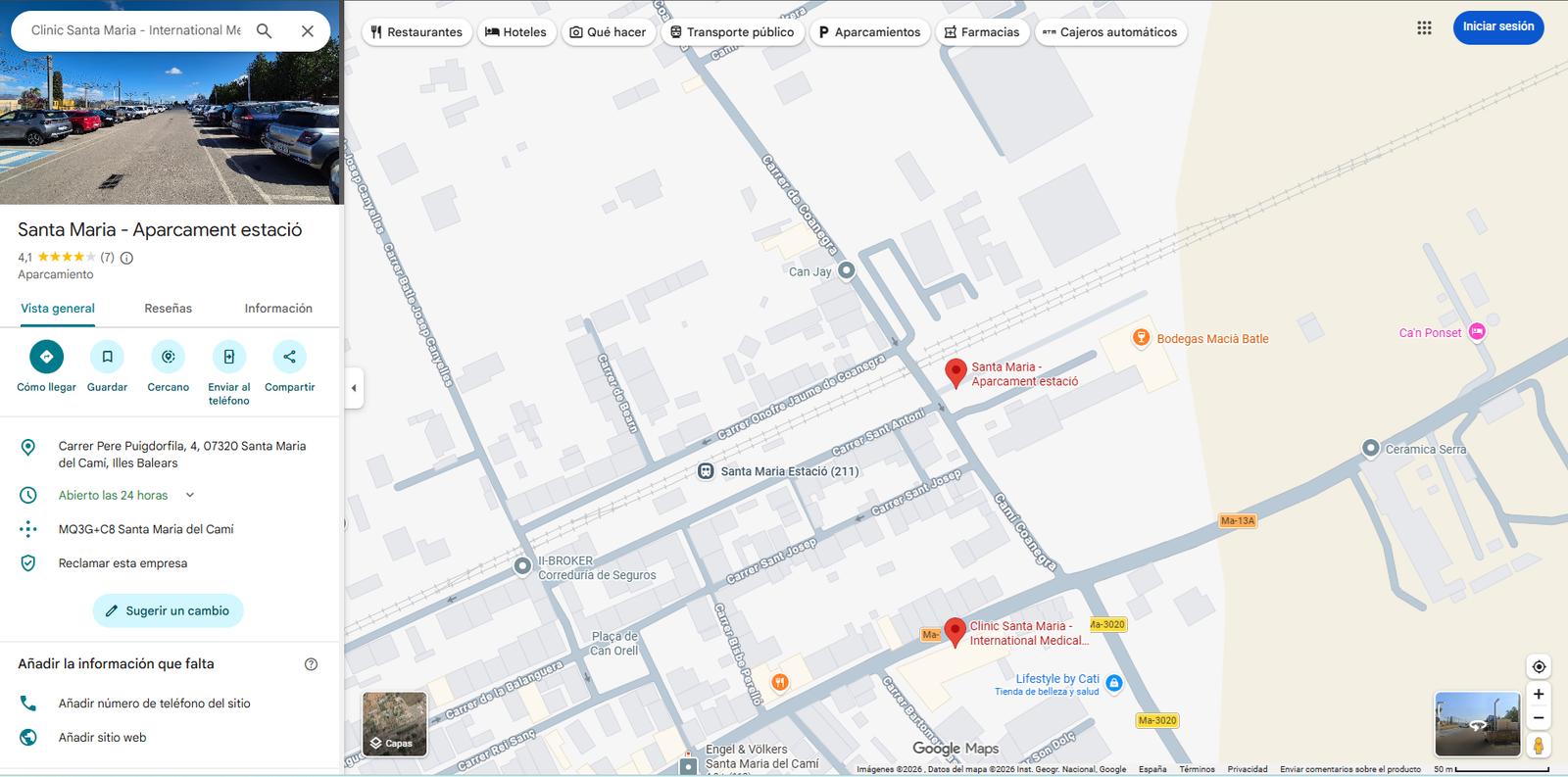Switch to the Reseñas tab
1568x777 pixels.
coord(169,308)
